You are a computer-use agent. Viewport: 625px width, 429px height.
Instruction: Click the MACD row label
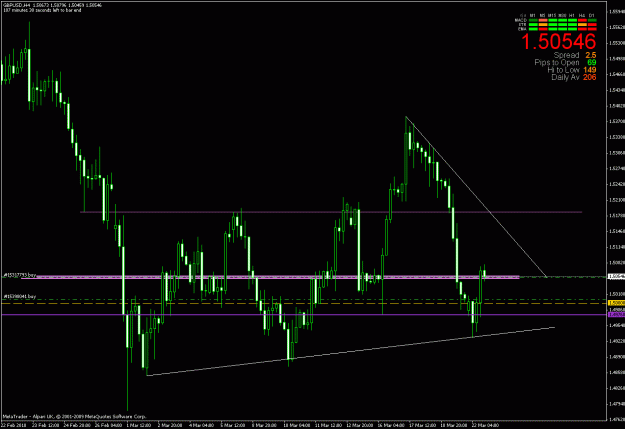tap(521, 20)
